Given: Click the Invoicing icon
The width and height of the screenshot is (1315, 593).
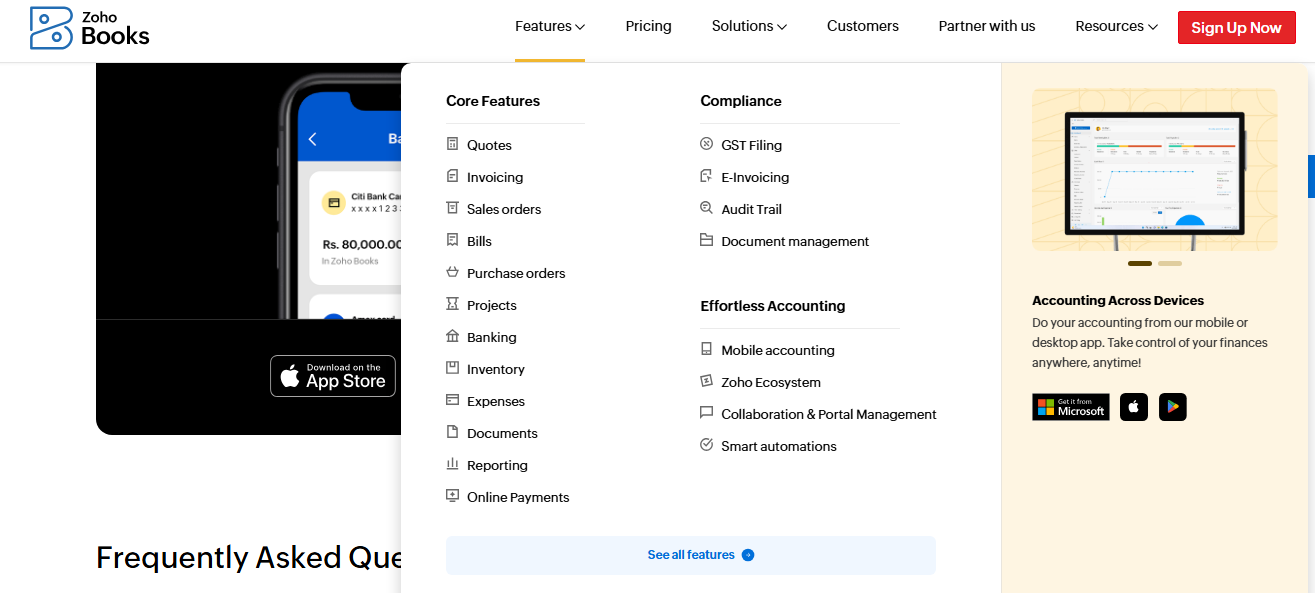Looking at the screenshot, I should point(452,176).
